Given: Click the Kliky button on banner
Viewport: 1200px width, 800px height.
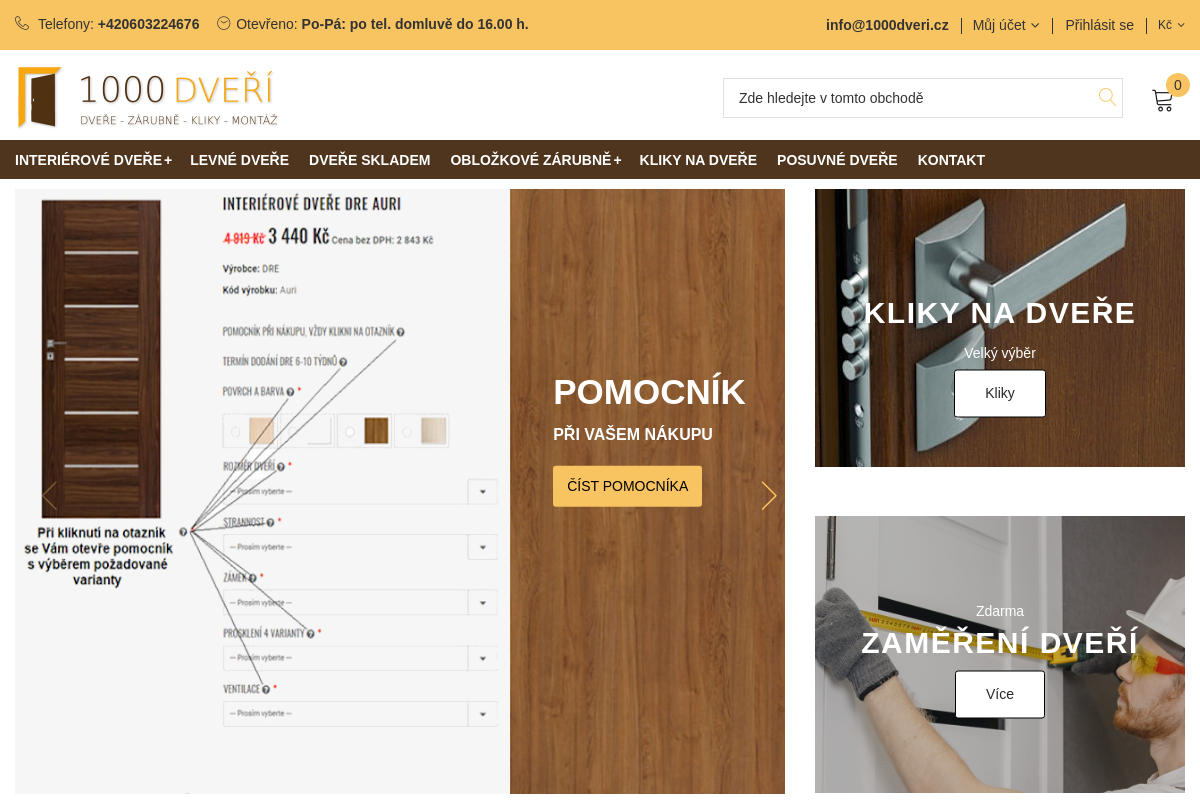Looking at the screenshot, I should pyautogui.click(x=1000, y=393).
